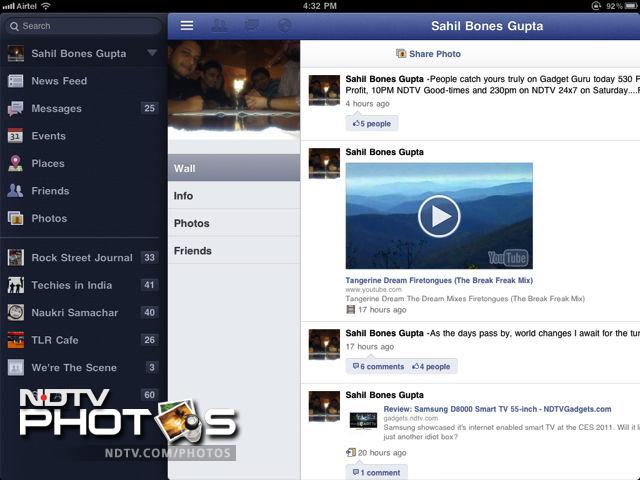The height and width of the screenshot is (480, 640).
Task: Open the 6 comments link
Action: point(378,366)
